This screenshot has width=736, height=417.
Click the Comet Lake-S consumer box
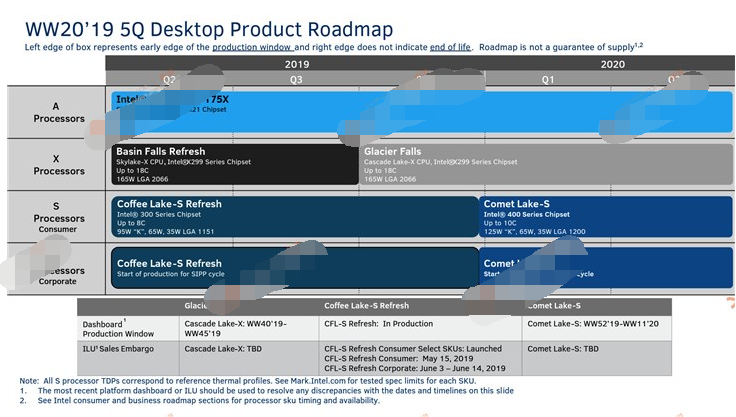pyautogui.click(x=606, y=216)
